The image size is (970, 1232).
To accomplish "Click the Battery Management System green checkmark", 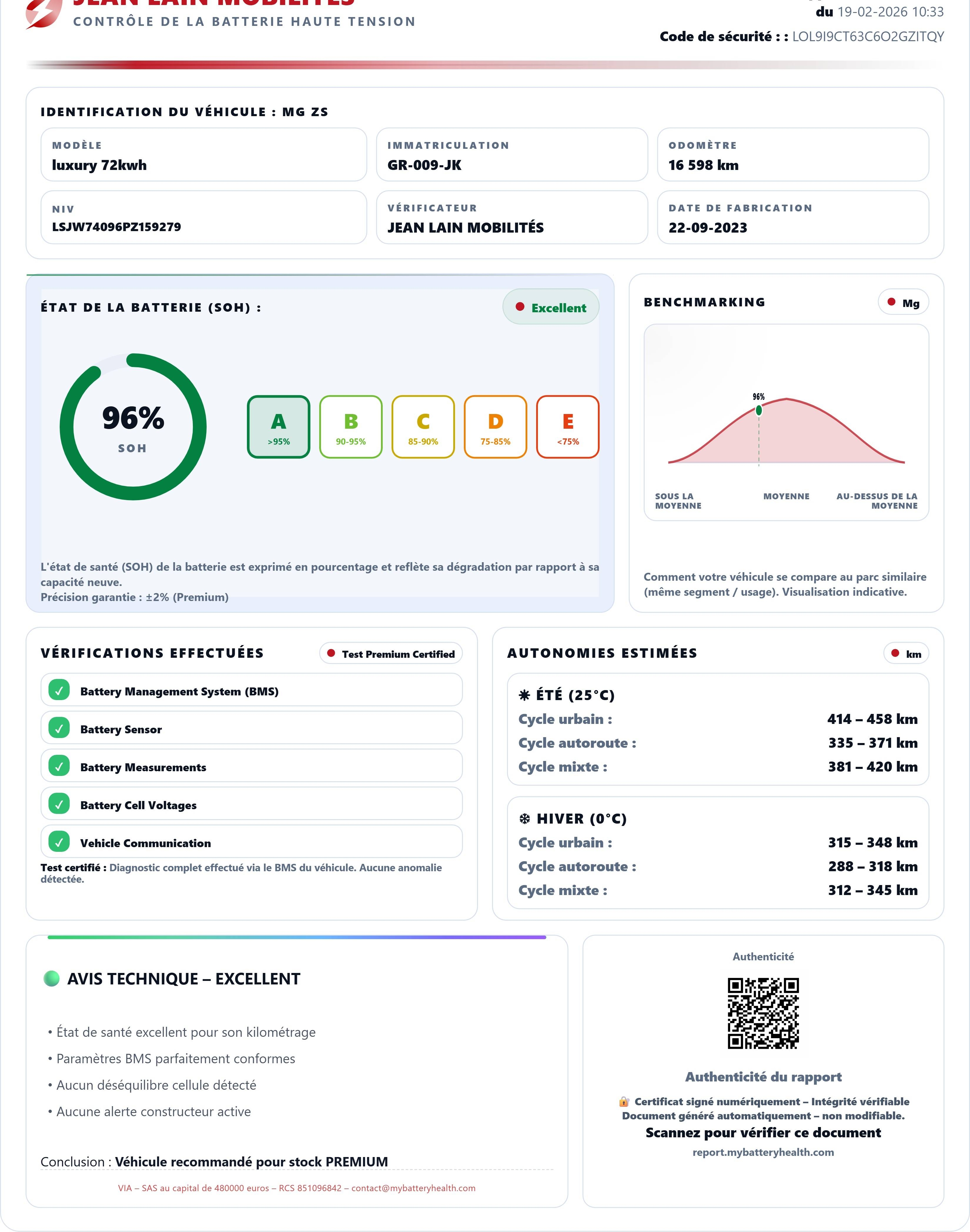I will (x=59, y=690).
